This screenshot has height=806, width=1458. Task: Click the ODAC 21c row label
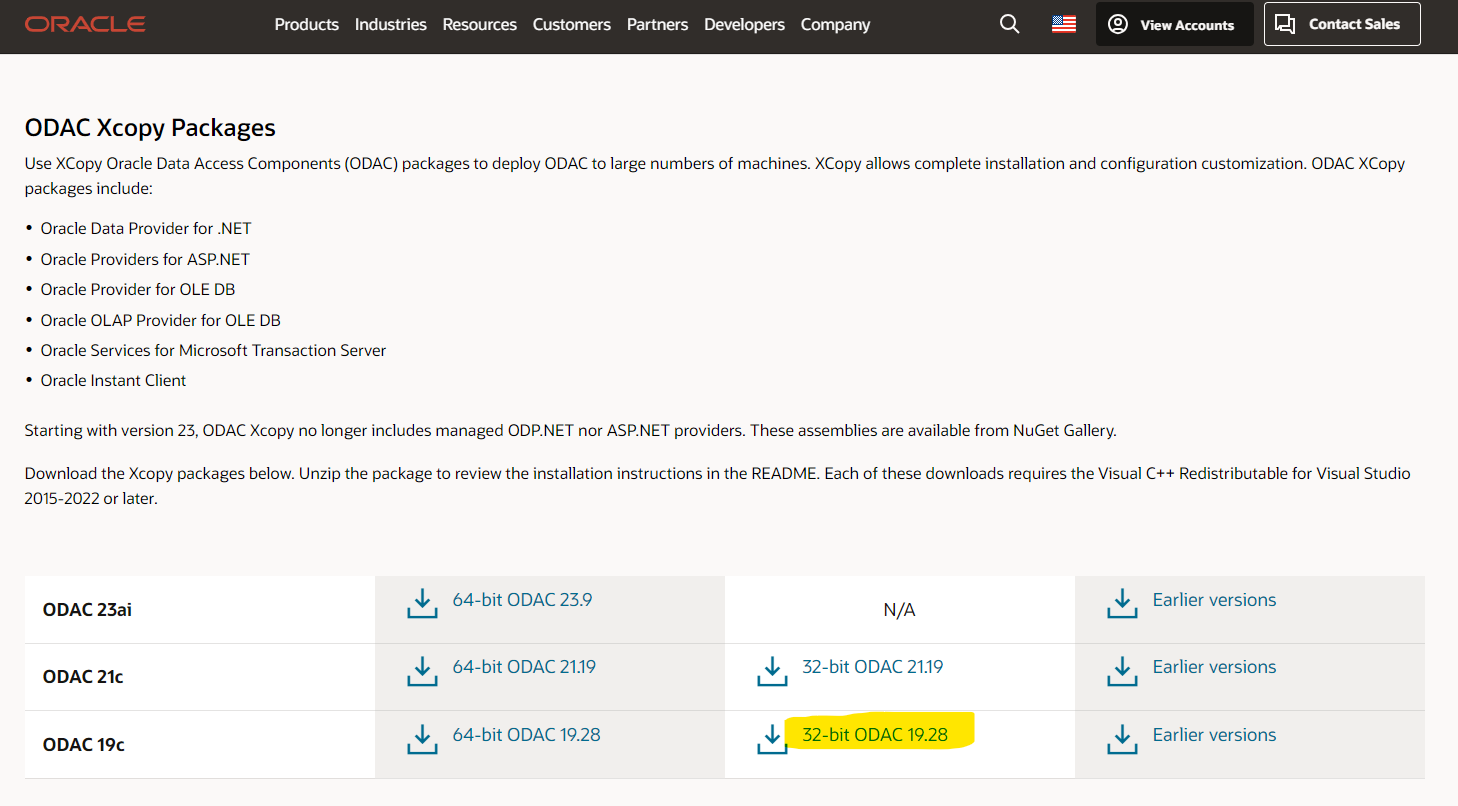tap(83, 677)
